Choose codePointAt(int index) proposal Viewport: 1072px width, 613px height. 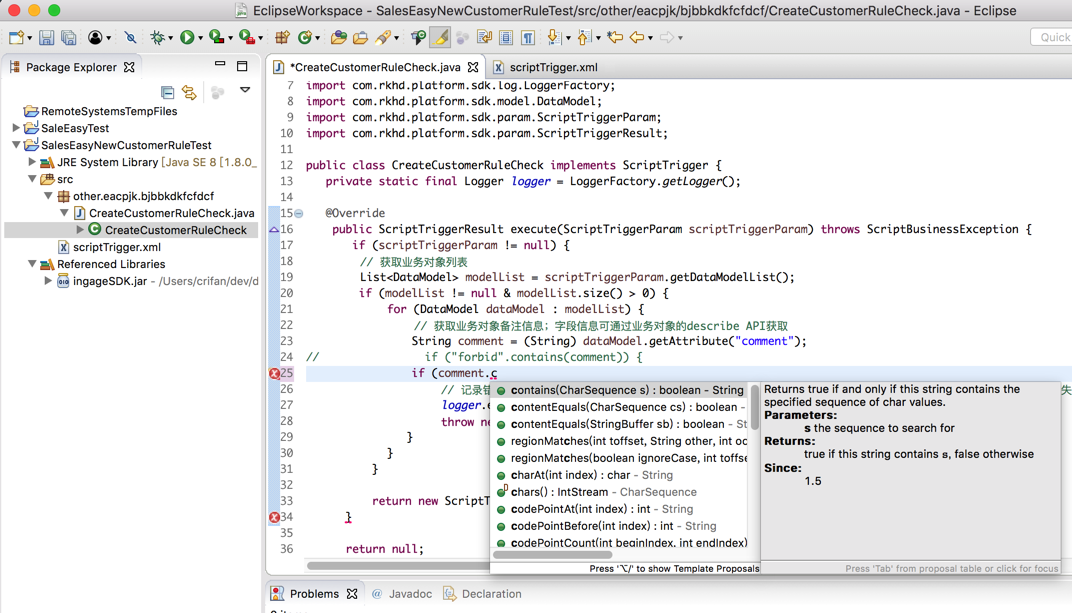[621, 509]
